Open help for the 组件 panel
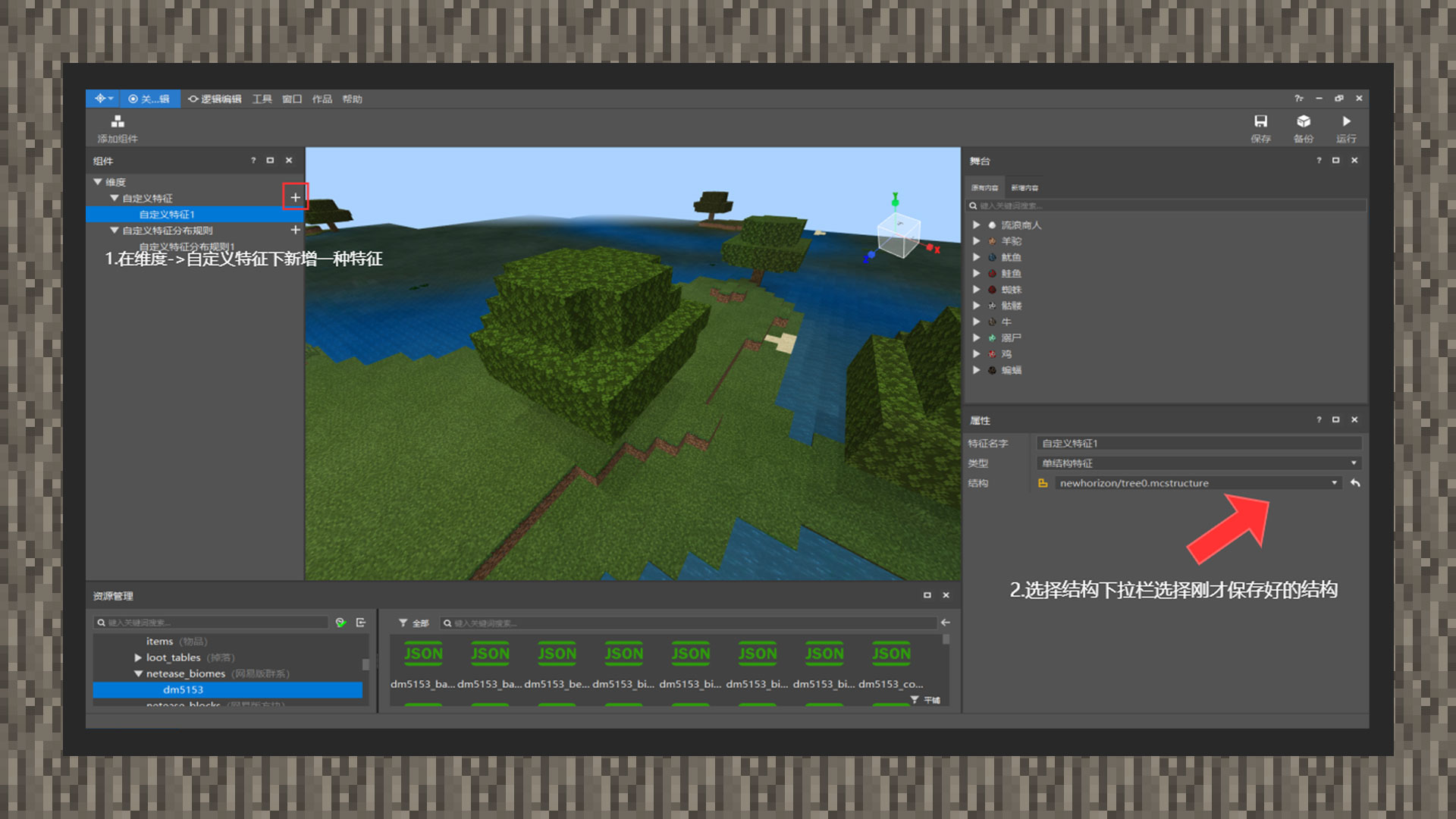Screen dimensions: 1456x819 tap(253, 161)
